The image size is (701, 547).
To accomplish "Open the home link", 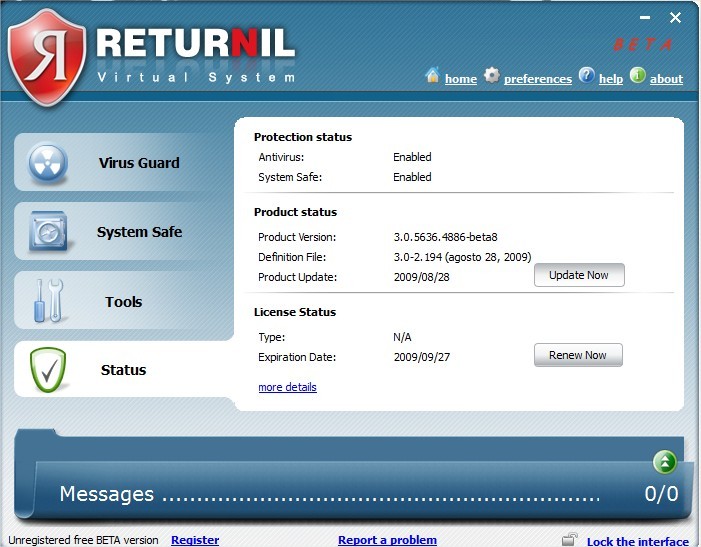I will [x=461, y=79].
